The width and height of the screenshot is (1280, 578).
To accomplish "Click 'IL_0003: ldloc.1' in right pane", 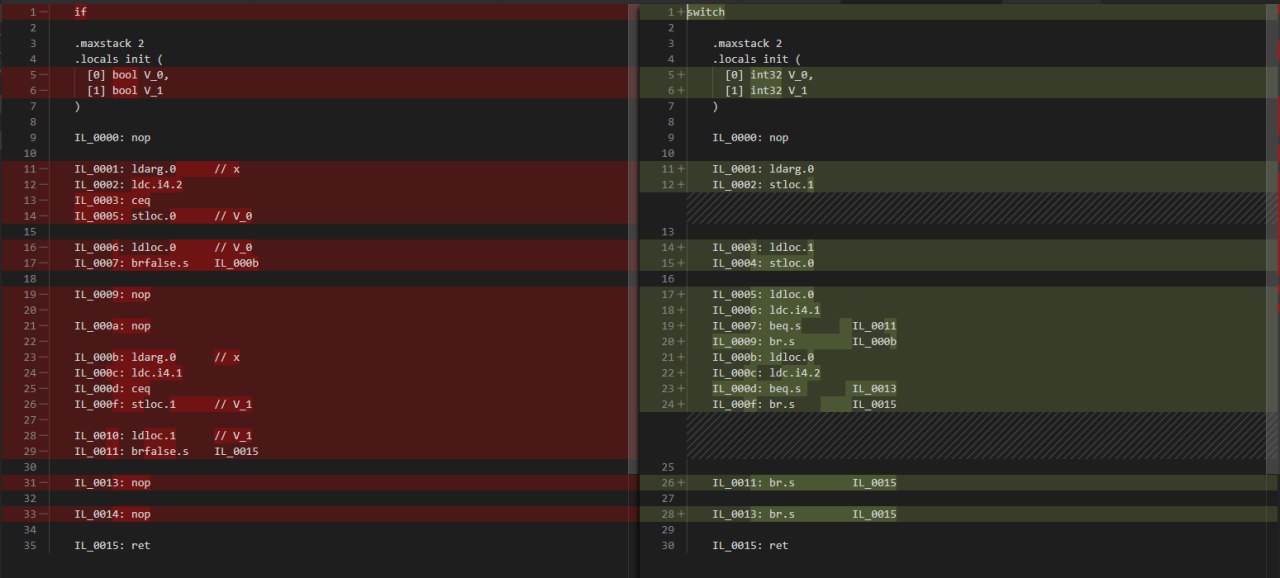I will click(763, 247).
